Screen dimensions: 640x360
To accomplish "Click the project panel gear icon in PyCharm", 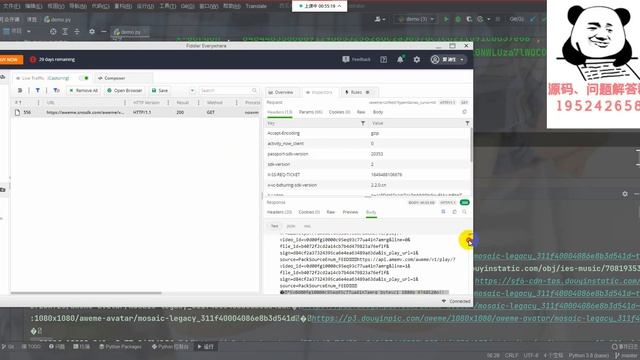I will pos(91,31).
